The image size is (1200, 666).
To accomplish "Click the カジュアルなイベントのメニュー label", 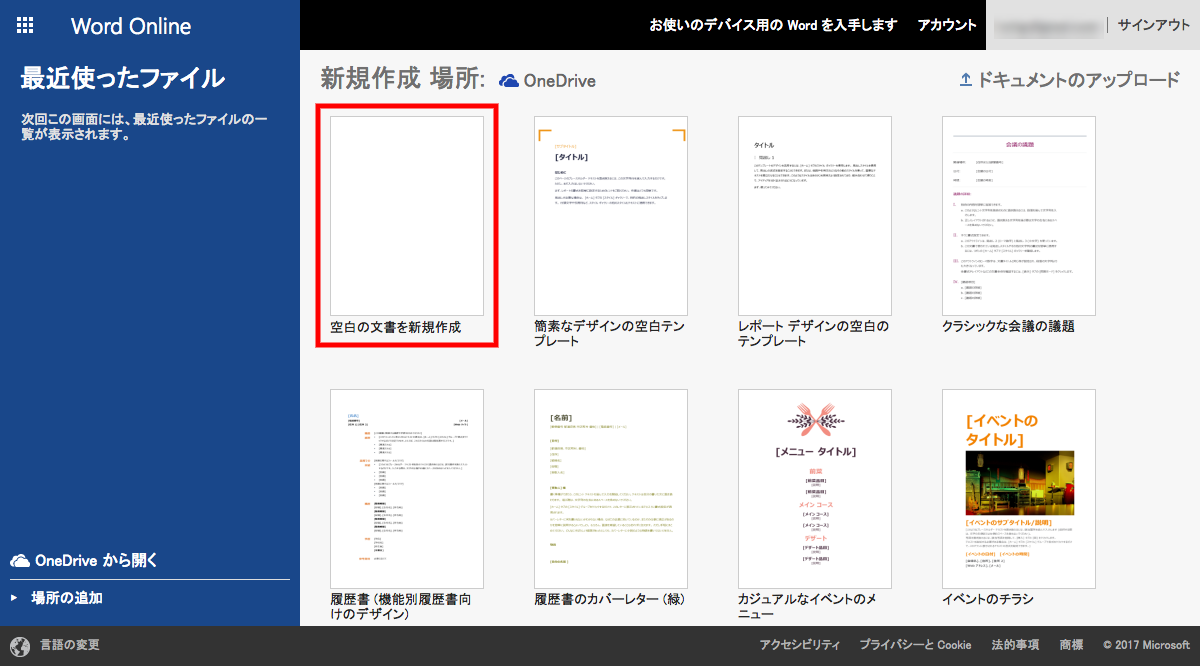I will click(x=808, y=606).
